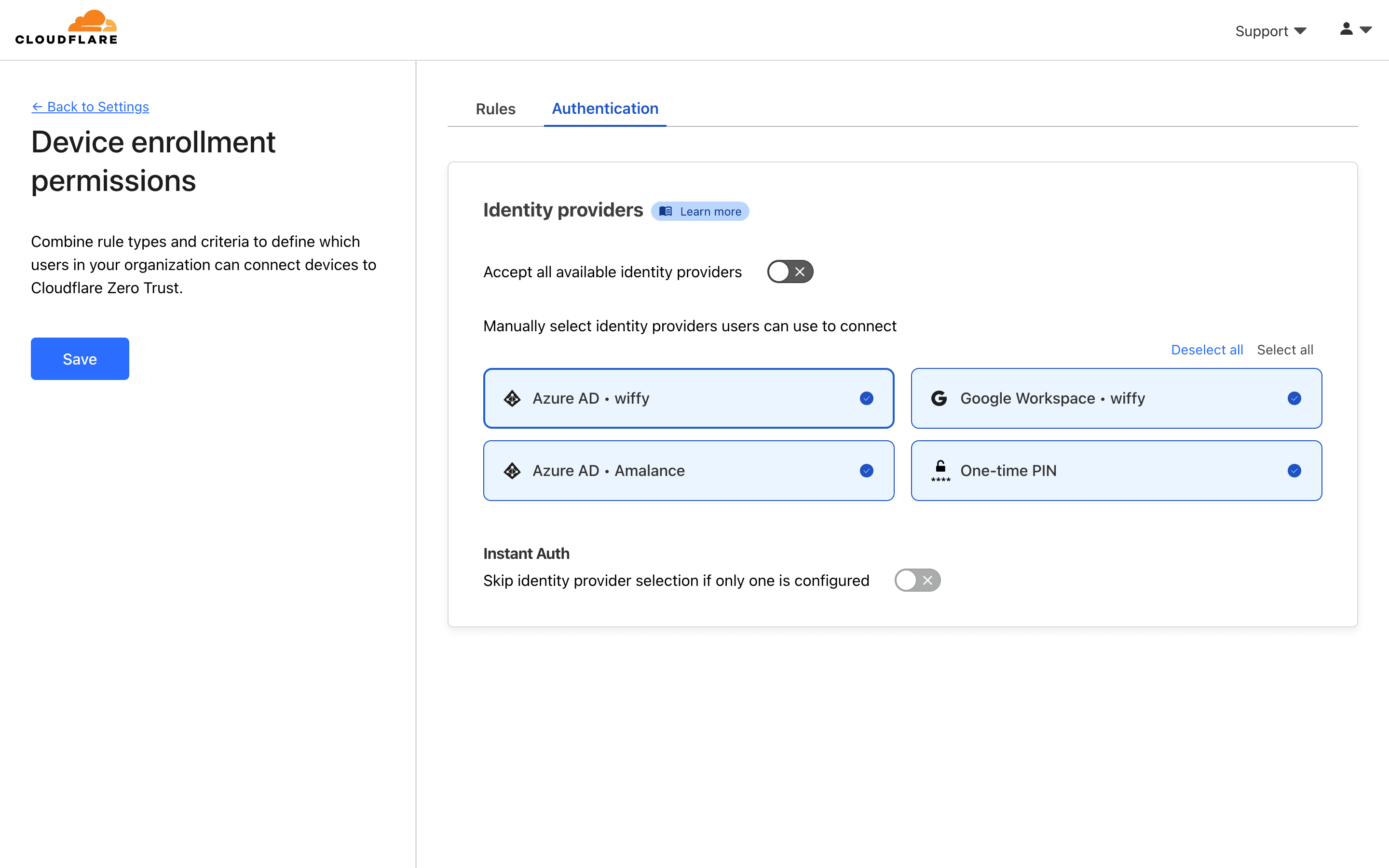The width and height of the screenshot is (1389, 868).
Task: Click 'Skip identity provider selection' label
Action: (676, 581)
